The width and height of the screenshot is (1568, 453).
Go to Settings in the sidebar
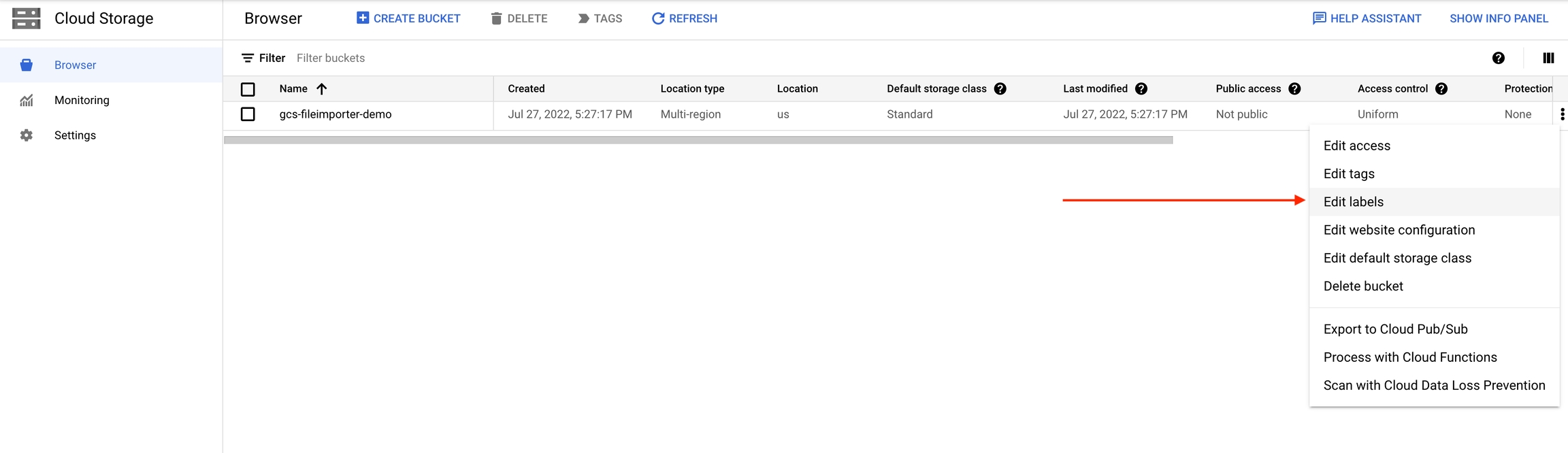pyautogui.click(x=111, y=135)
